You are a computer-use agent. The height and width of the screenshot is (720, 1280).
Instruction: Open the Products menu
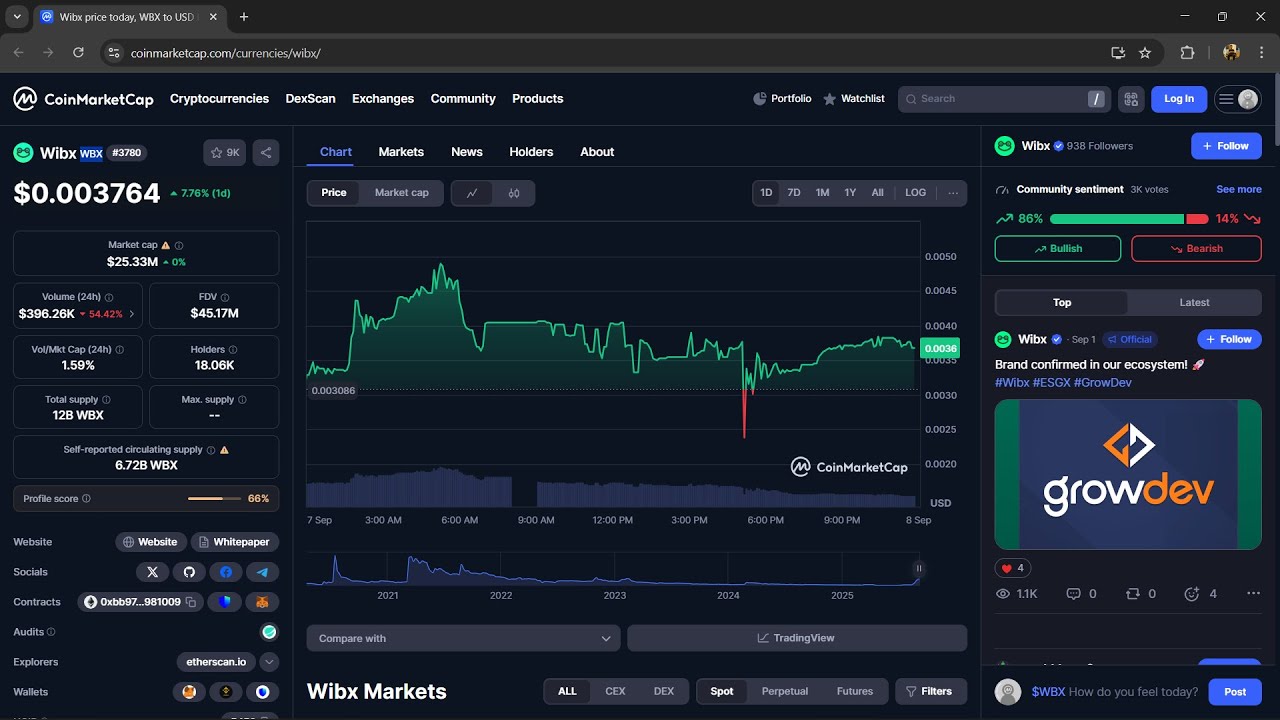[x=538, y=99]
